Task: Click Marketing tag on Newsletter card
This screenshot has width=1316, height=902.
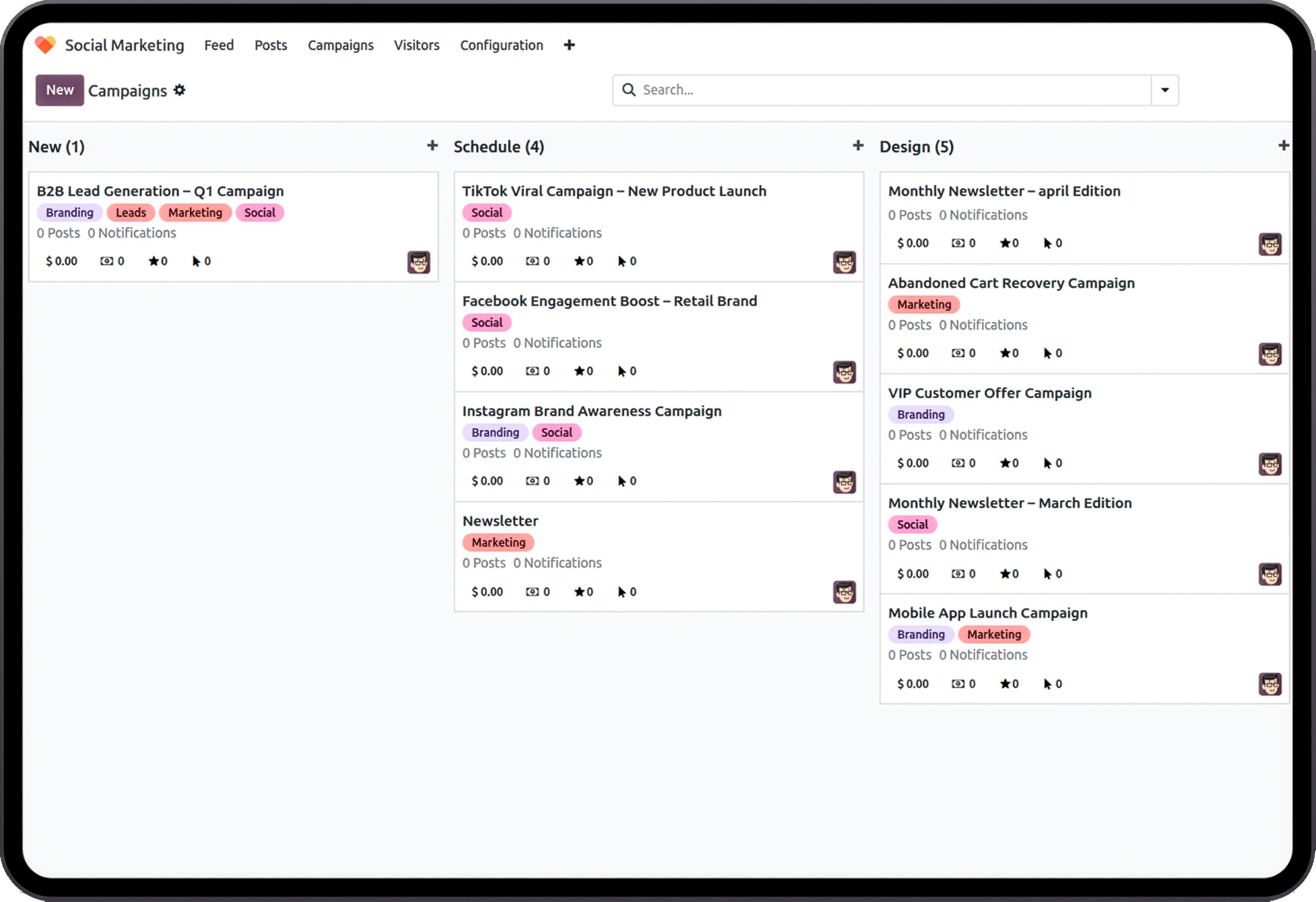Action: [x=498, y=542]
